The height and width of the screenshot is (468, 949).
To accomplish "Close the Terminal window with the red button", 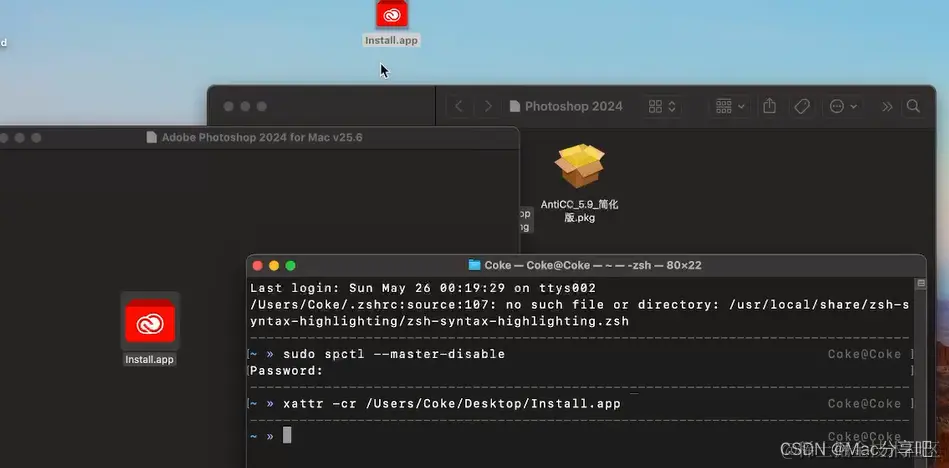I will click(257, 266).
